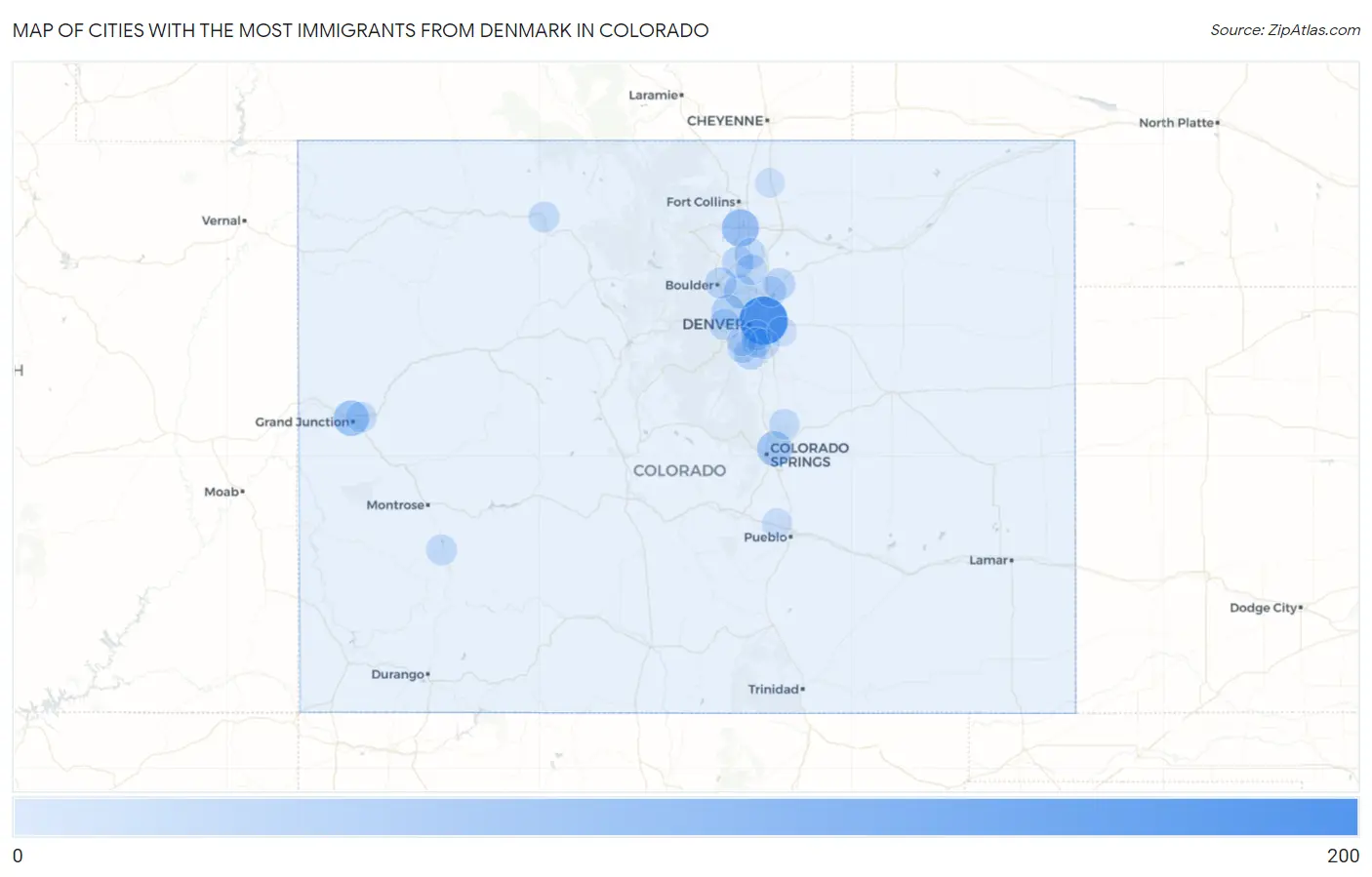This screenshot has width=1372, height=877.
Task: Click the large Denver data bubble
Action: (x=763, y=321)
